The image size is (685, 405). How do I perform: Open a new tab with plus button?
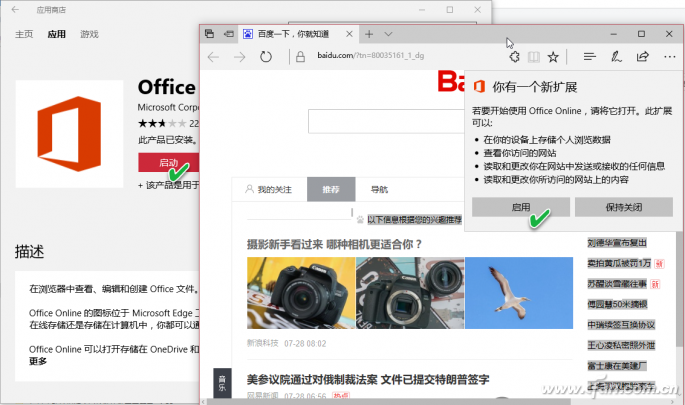pyautogui.click(x=369, y=34)
